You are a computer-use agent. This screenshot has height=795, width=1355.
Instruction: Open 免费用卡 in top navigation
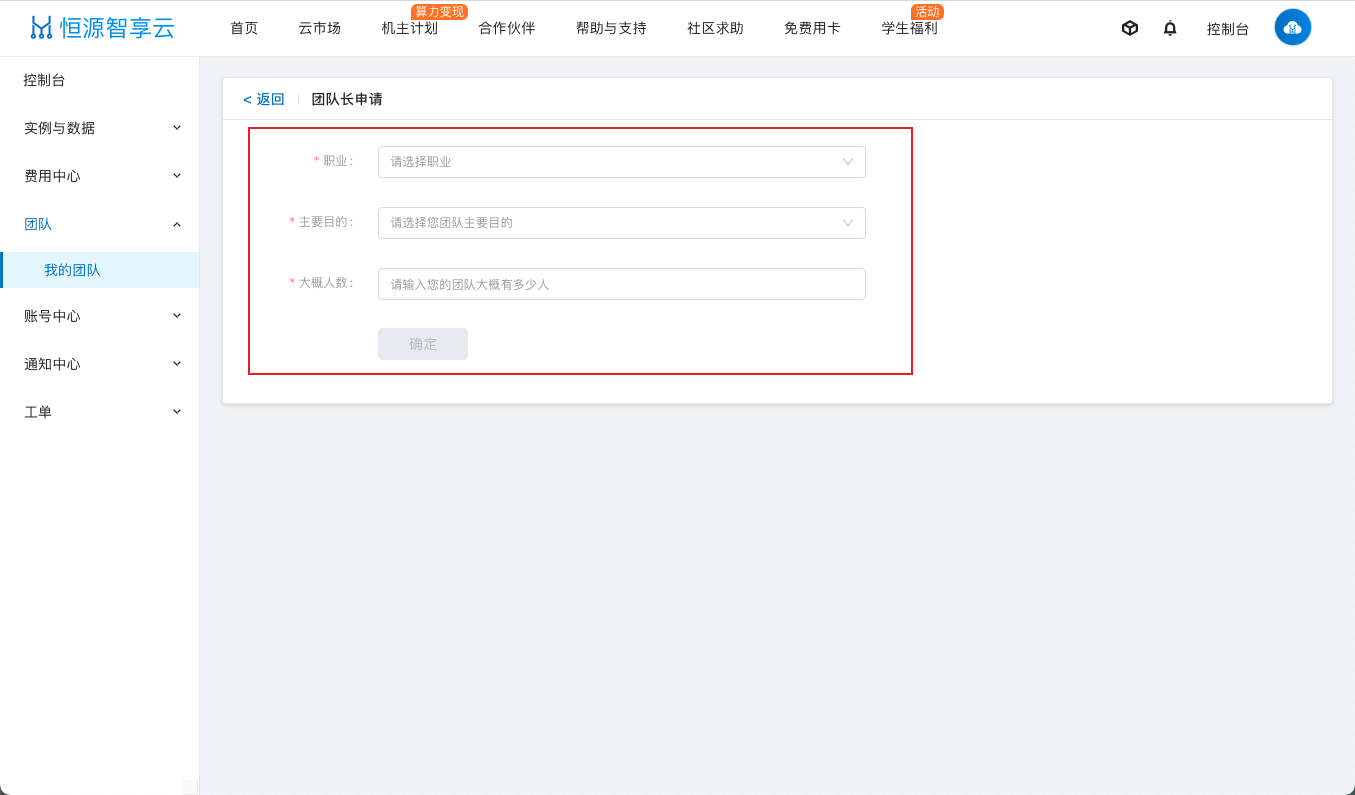[812, 28]
